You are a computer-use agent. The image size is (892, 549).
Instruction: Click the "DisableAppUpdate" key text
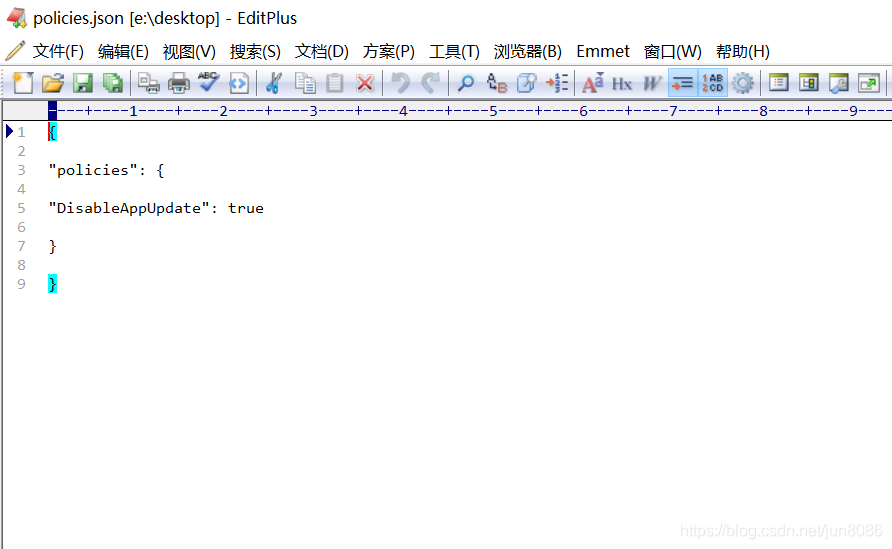click(x=129, y=208)
